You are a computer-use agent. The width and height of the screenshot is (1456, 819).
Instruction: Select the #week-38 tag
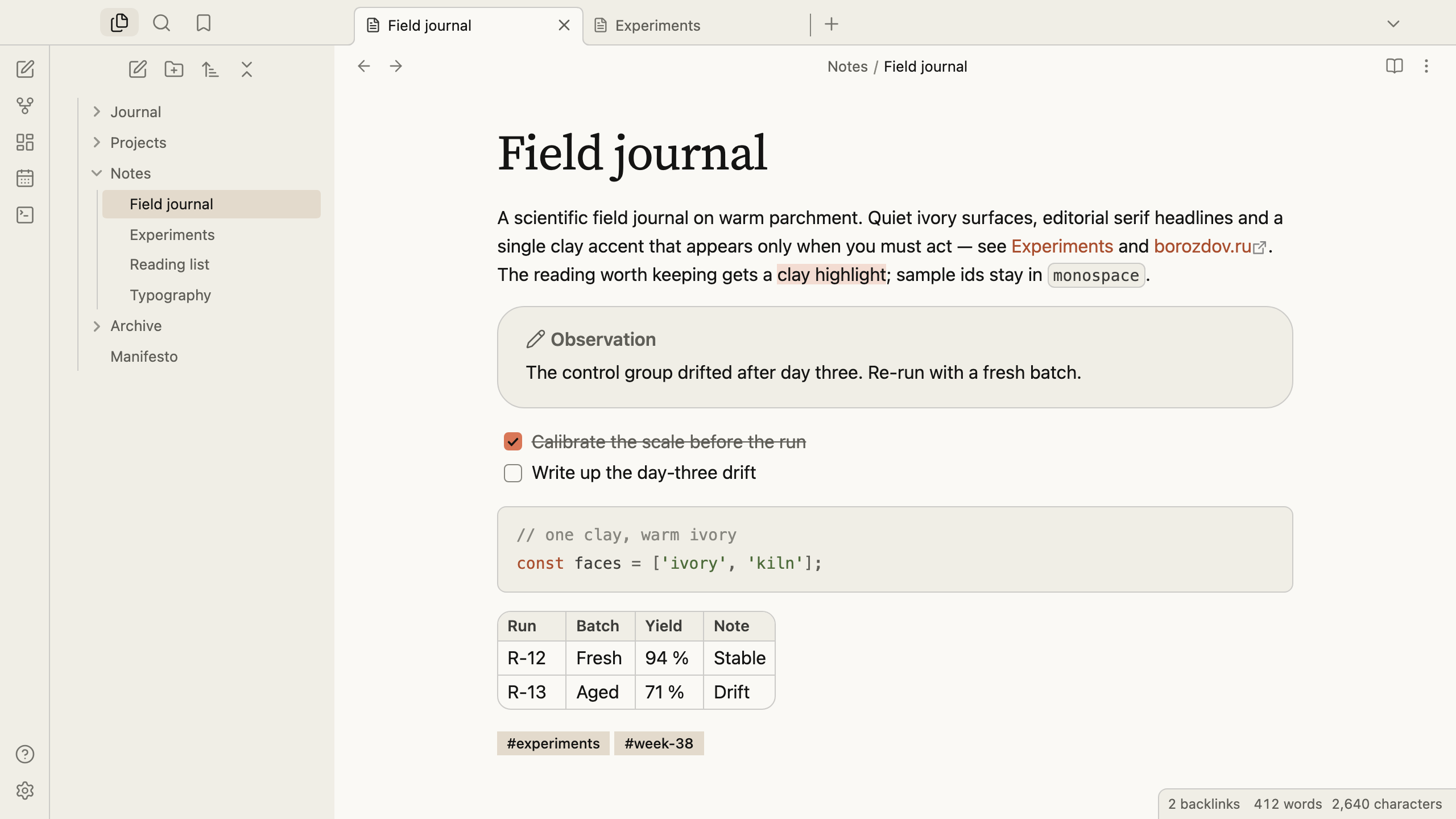click(659, 743)
